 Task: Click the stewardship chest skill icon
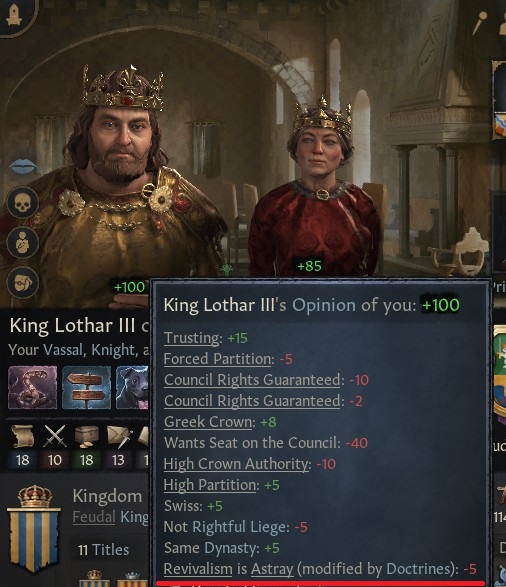tap(87, 437)
